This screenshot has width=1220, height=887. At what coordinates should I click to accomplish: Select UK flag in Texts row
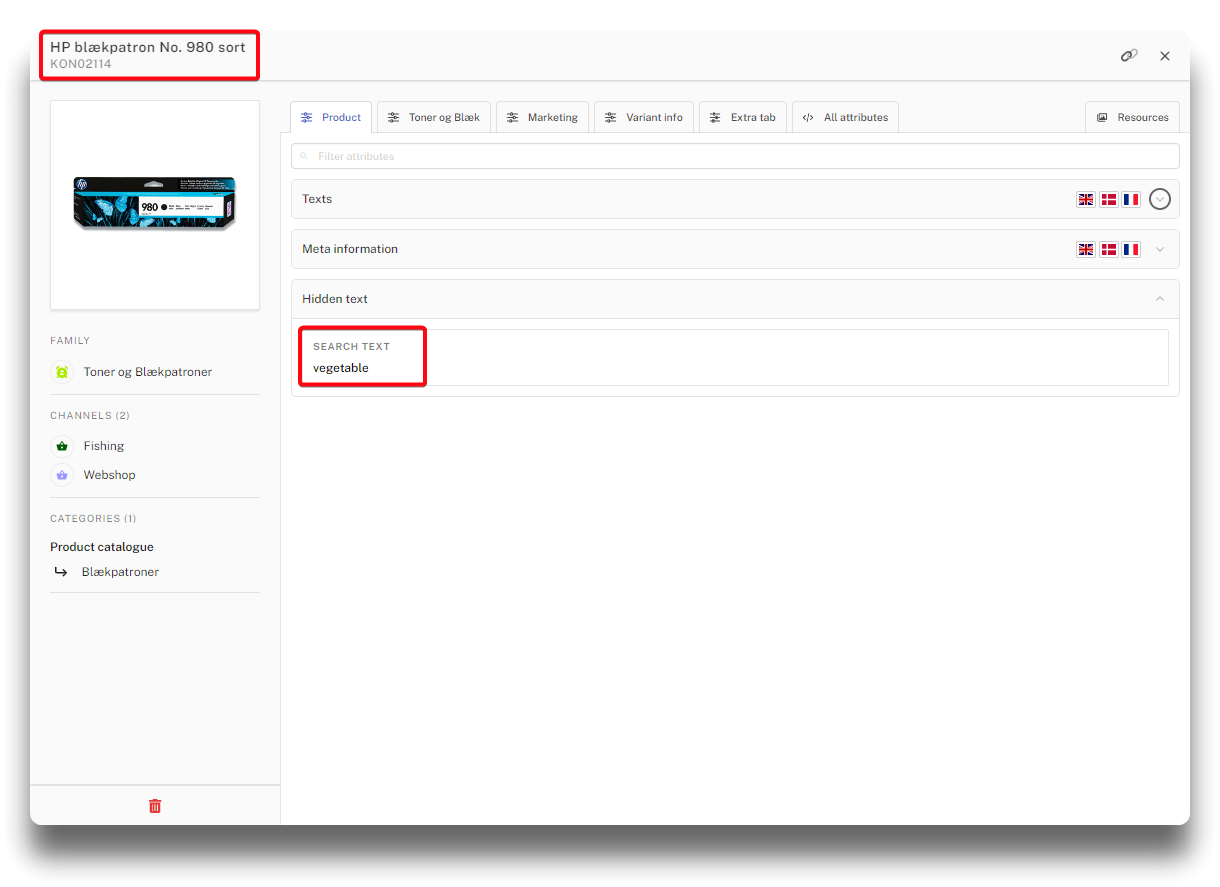pyautogui.click(x=1086, y=199)
